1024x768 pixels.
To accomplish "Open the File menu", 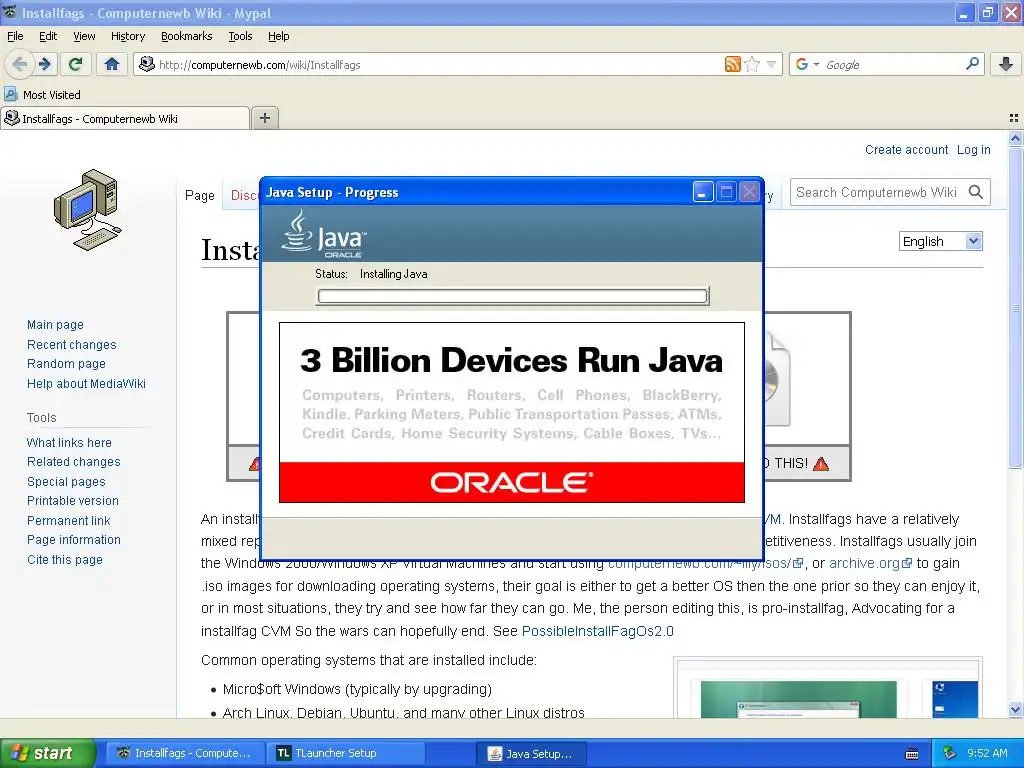I will click(15, 36).
